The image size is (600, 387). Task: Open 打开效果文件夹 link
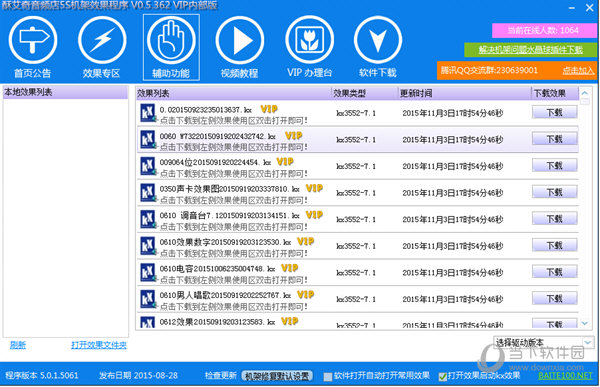pos(99,345)
